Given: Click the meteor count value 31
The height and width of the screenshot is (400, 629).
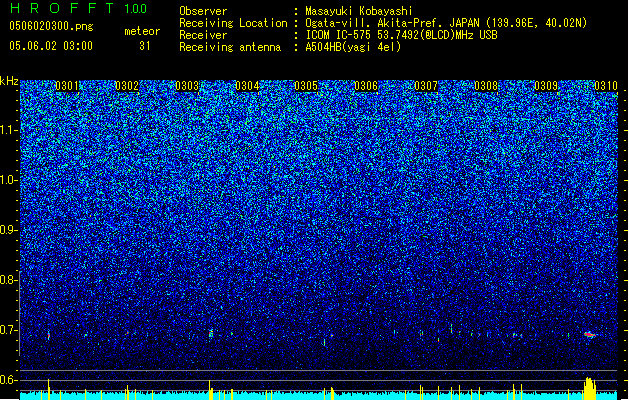Looking at the screenshot, I should (x=145, y=46).
